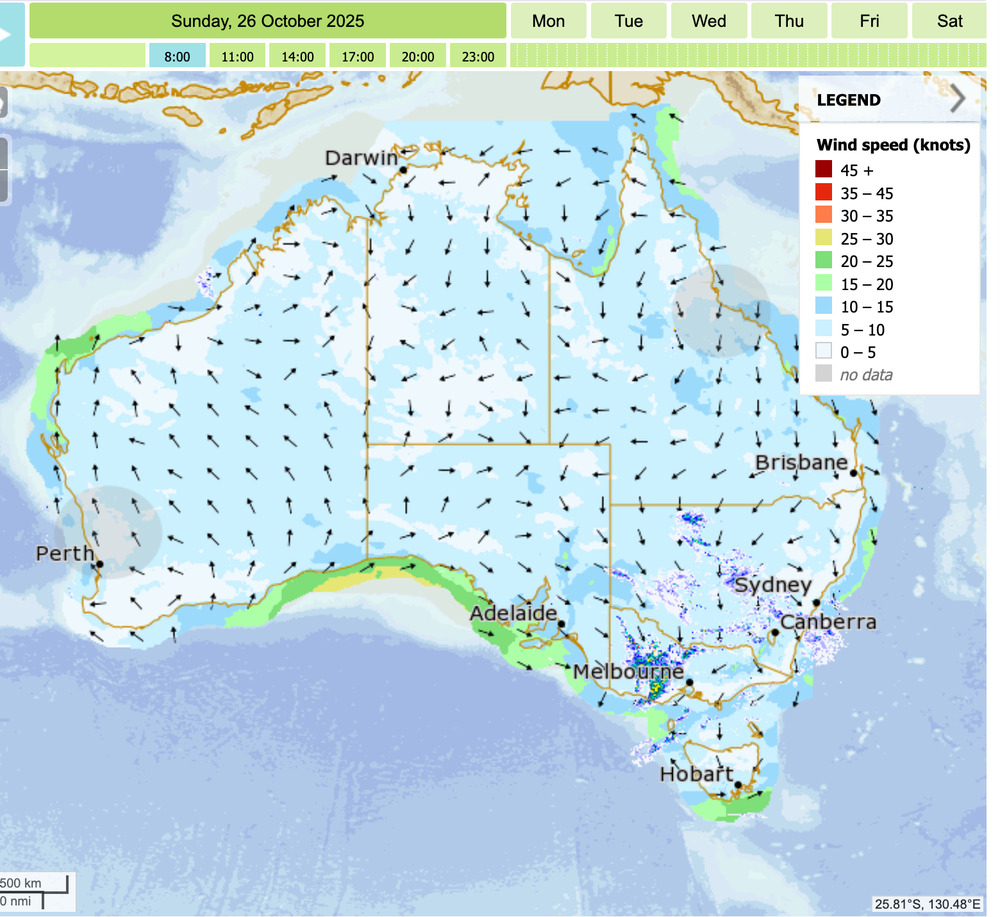The height and width of the screenshot is (917, 1000).
Task: Collapse the Legend panel using its chevron
Action: 957,99
